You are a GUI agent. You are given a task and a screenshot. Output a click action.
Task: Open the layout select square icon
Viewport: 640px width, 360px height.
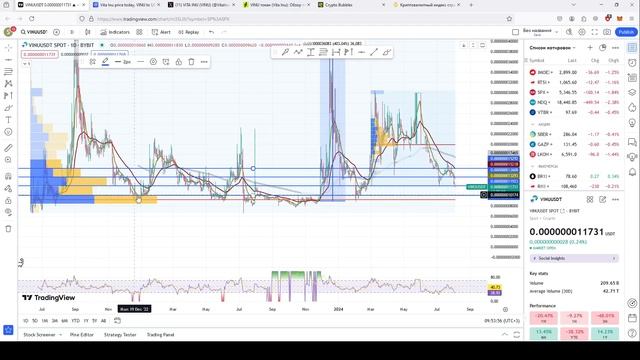click(515, 32)
